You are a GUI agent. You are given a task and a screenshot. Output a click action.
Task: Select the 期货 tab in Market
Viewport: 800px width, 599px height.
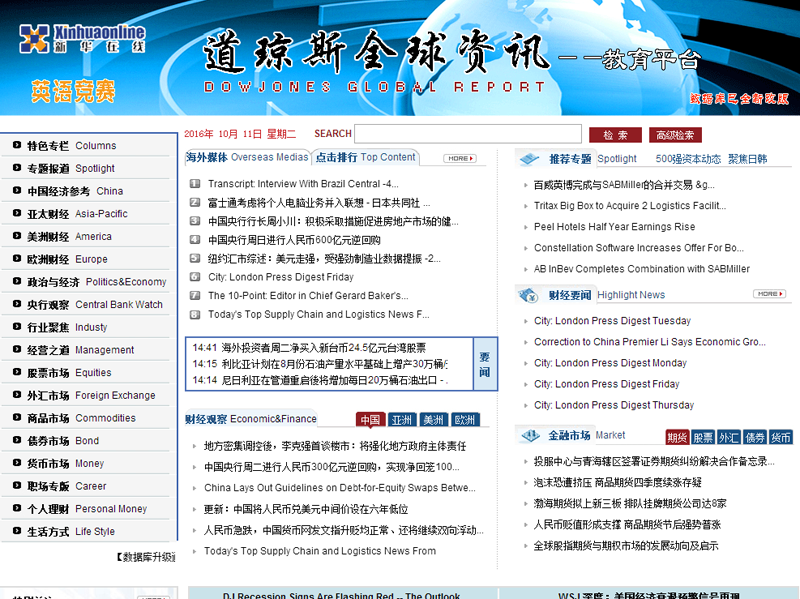(678, 437)
